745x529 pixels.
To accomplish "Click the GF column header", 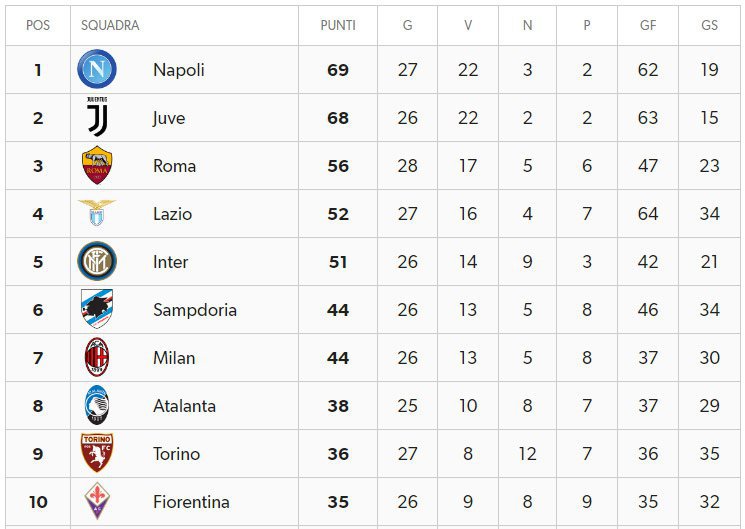I will (648, 25).
